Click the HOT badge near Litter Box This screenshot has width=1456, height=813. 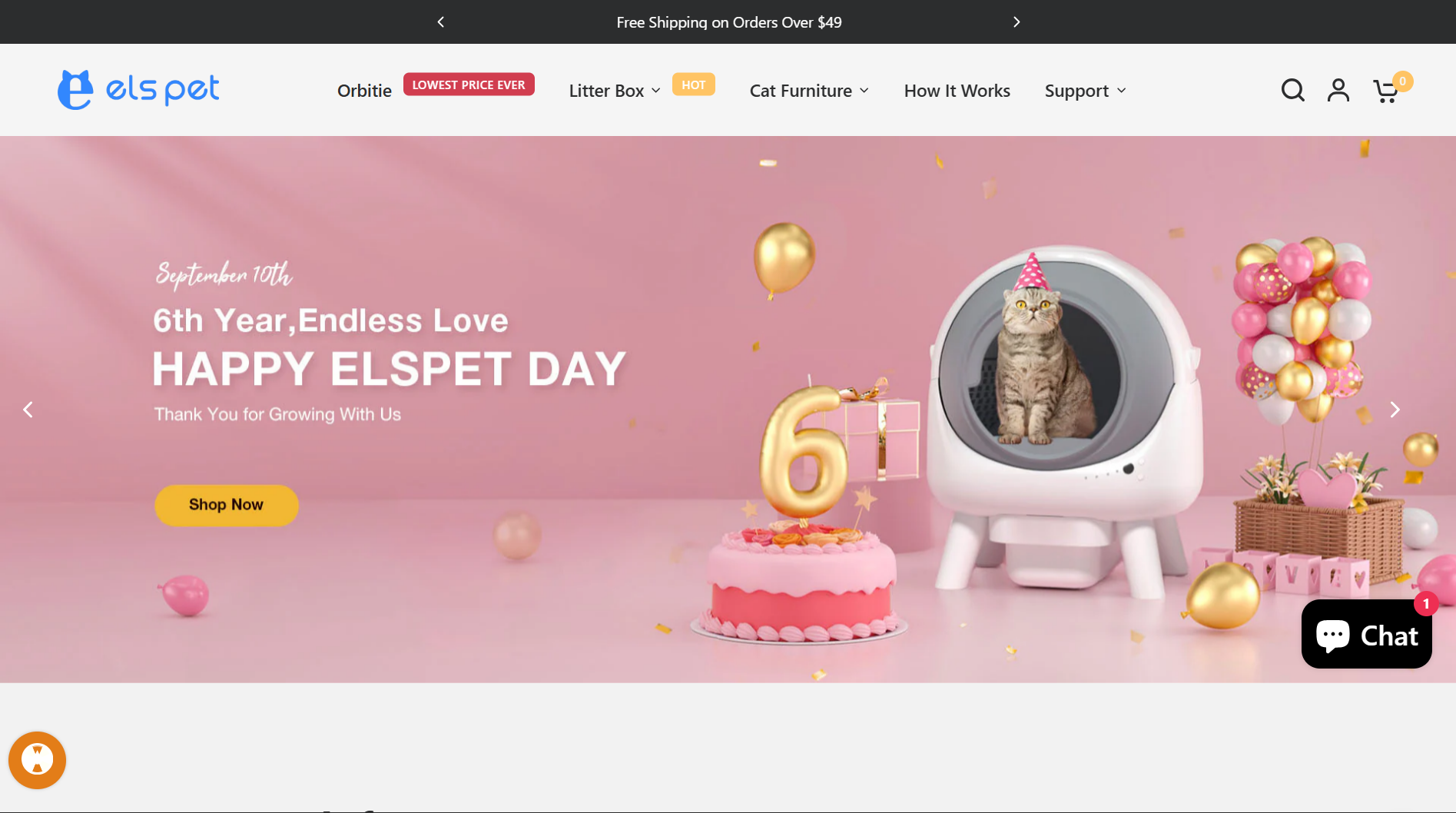pyautogui.click(x=693, y=85)
